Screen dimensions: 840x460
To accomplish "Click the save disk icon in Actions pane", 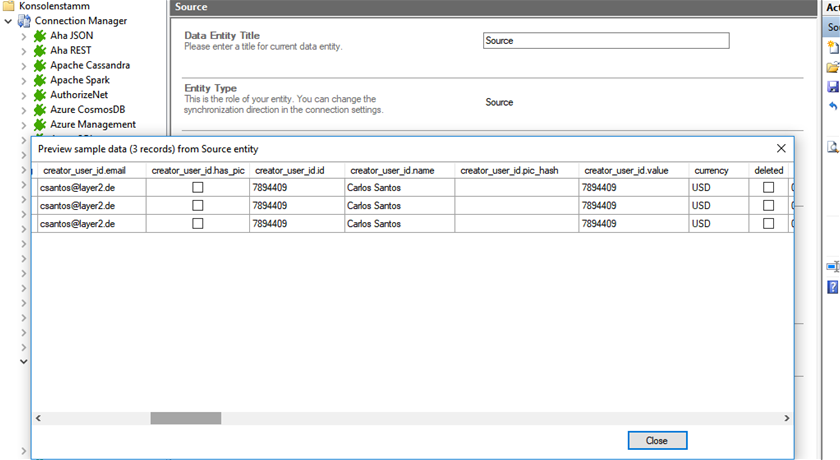I will (x=833, y=88).
